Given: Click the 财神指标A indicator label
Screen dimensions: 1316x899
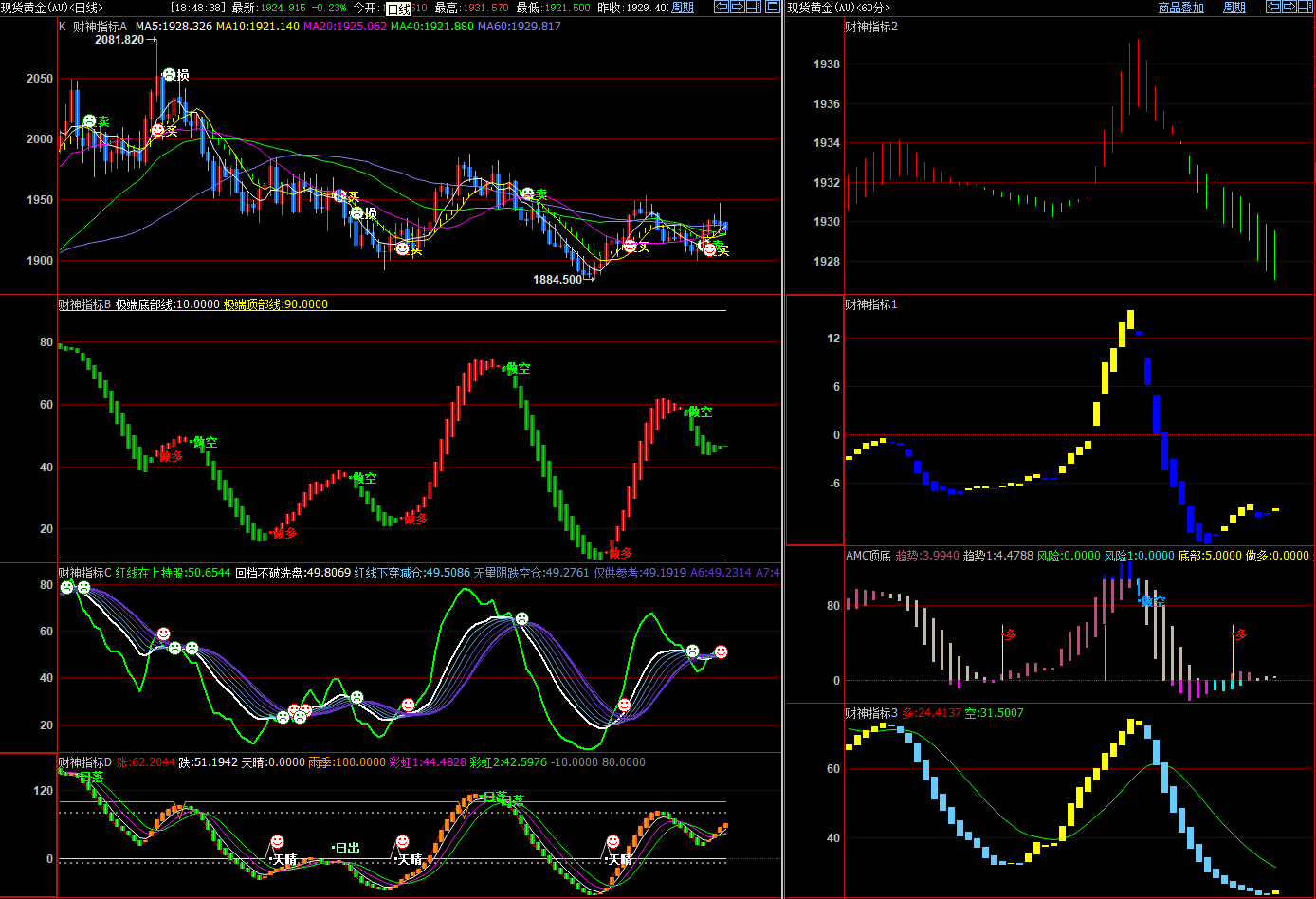Looking at the screenshot, I should coord(100,27).
